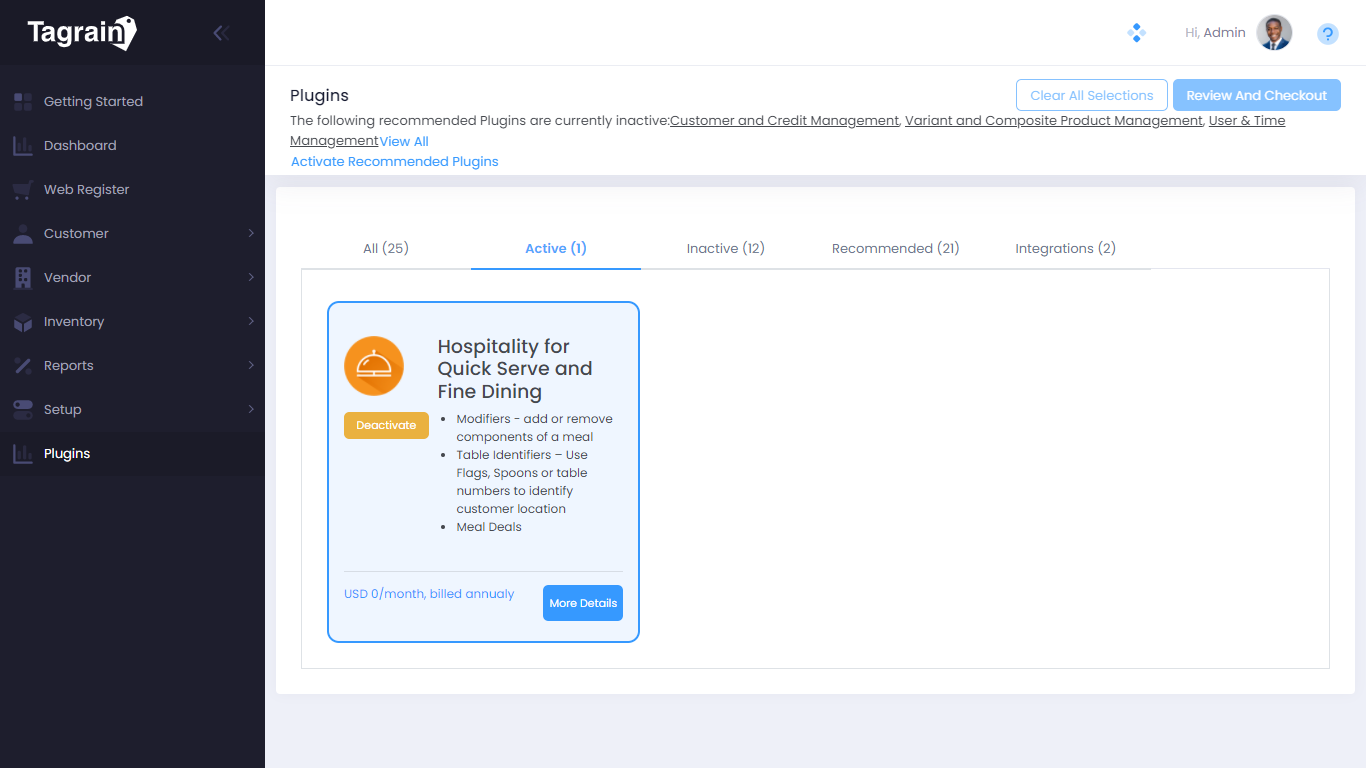1366x768 pixels.
Task: Switch to the Recommended (21) tab
Action: click(x=895, y=248)
